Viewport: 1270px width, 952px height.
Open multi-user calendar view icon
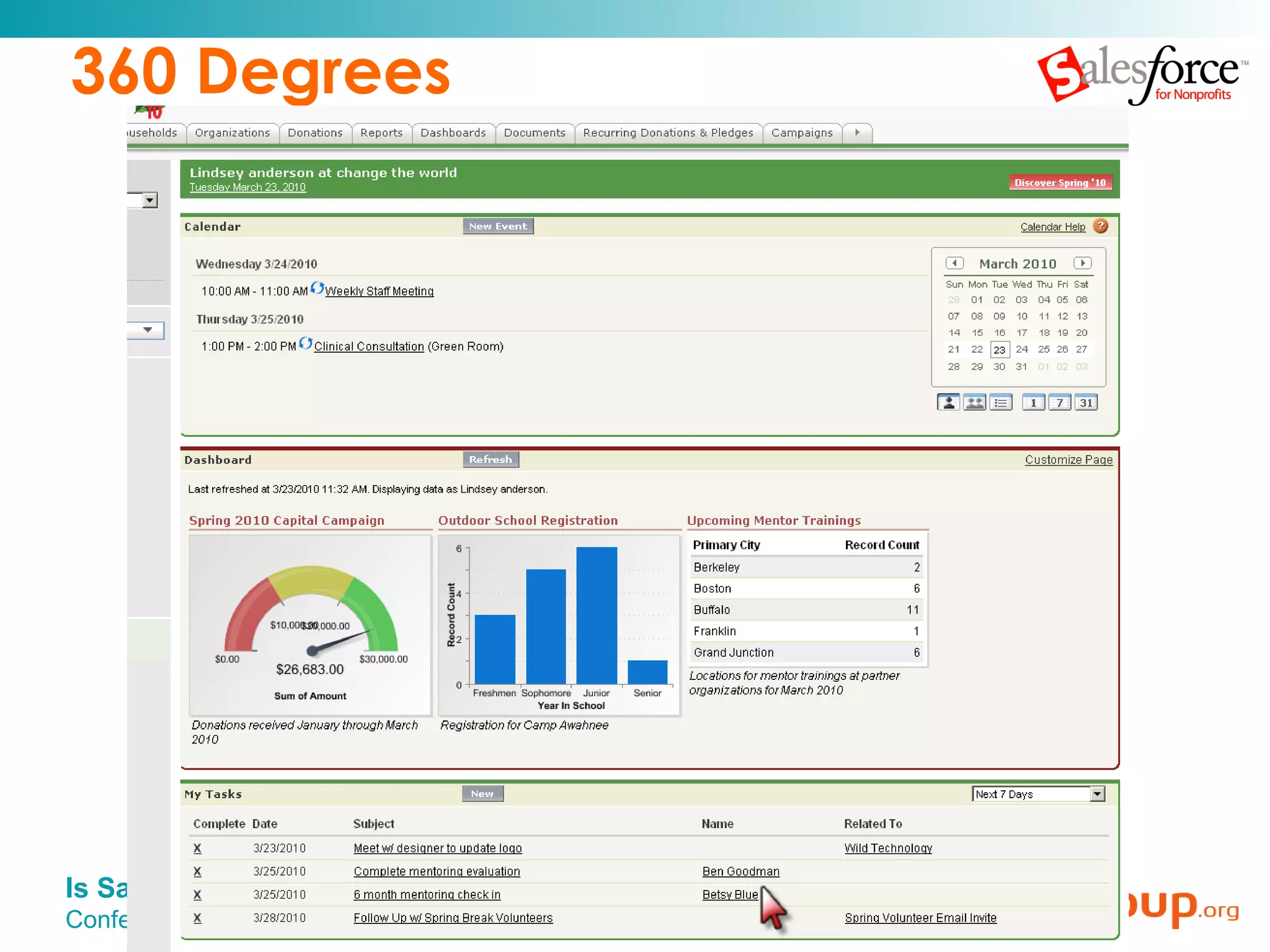(974, 403)
